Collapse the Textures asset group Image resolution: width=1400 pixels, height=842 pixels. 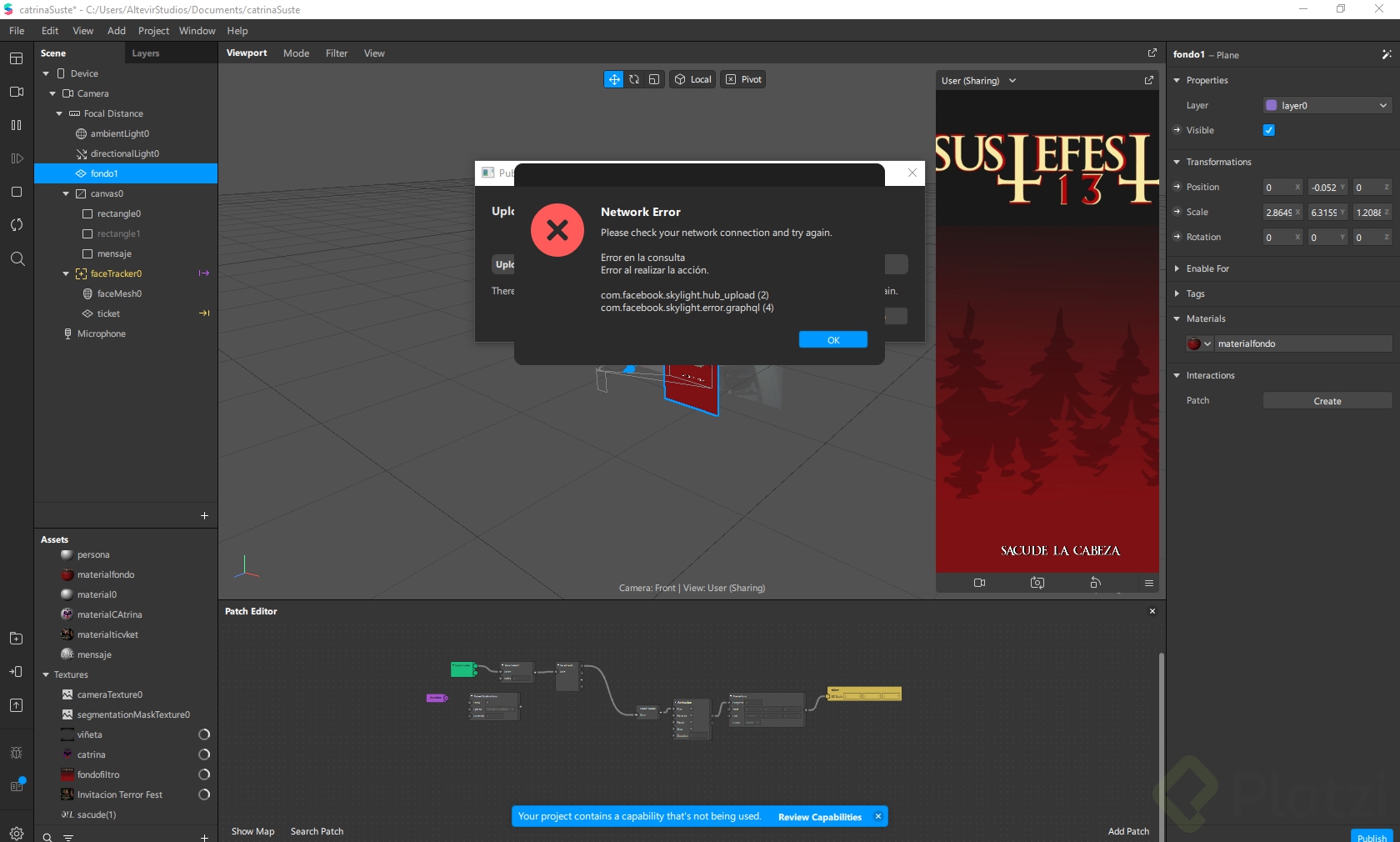point(46,674)
